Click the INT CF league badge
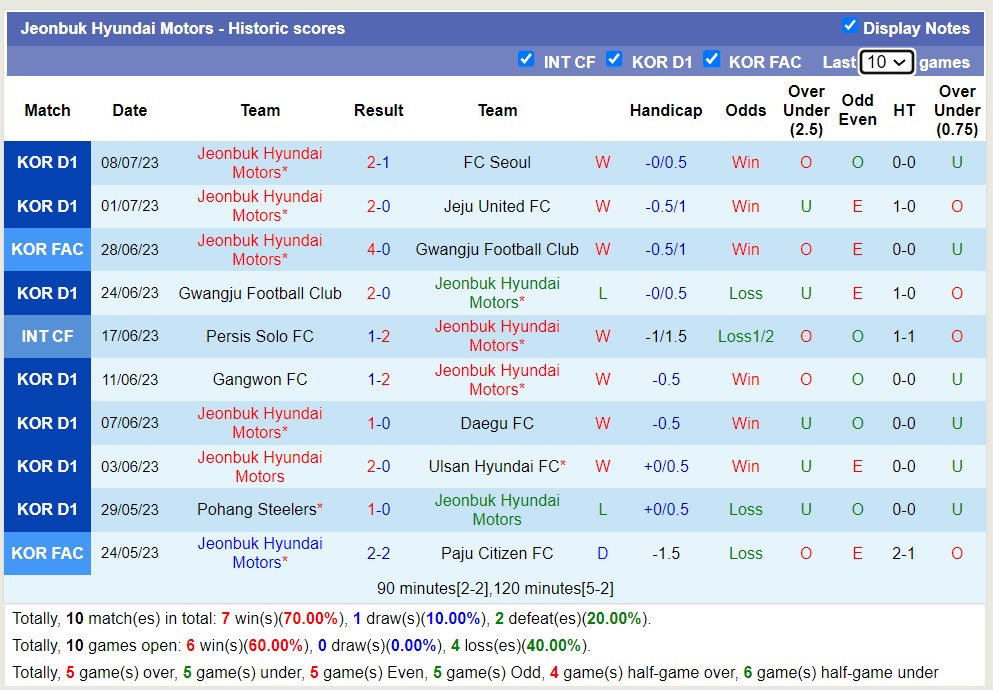Image resolution: width=994 pixels, height=690 pixels. [x=47, y=336]
